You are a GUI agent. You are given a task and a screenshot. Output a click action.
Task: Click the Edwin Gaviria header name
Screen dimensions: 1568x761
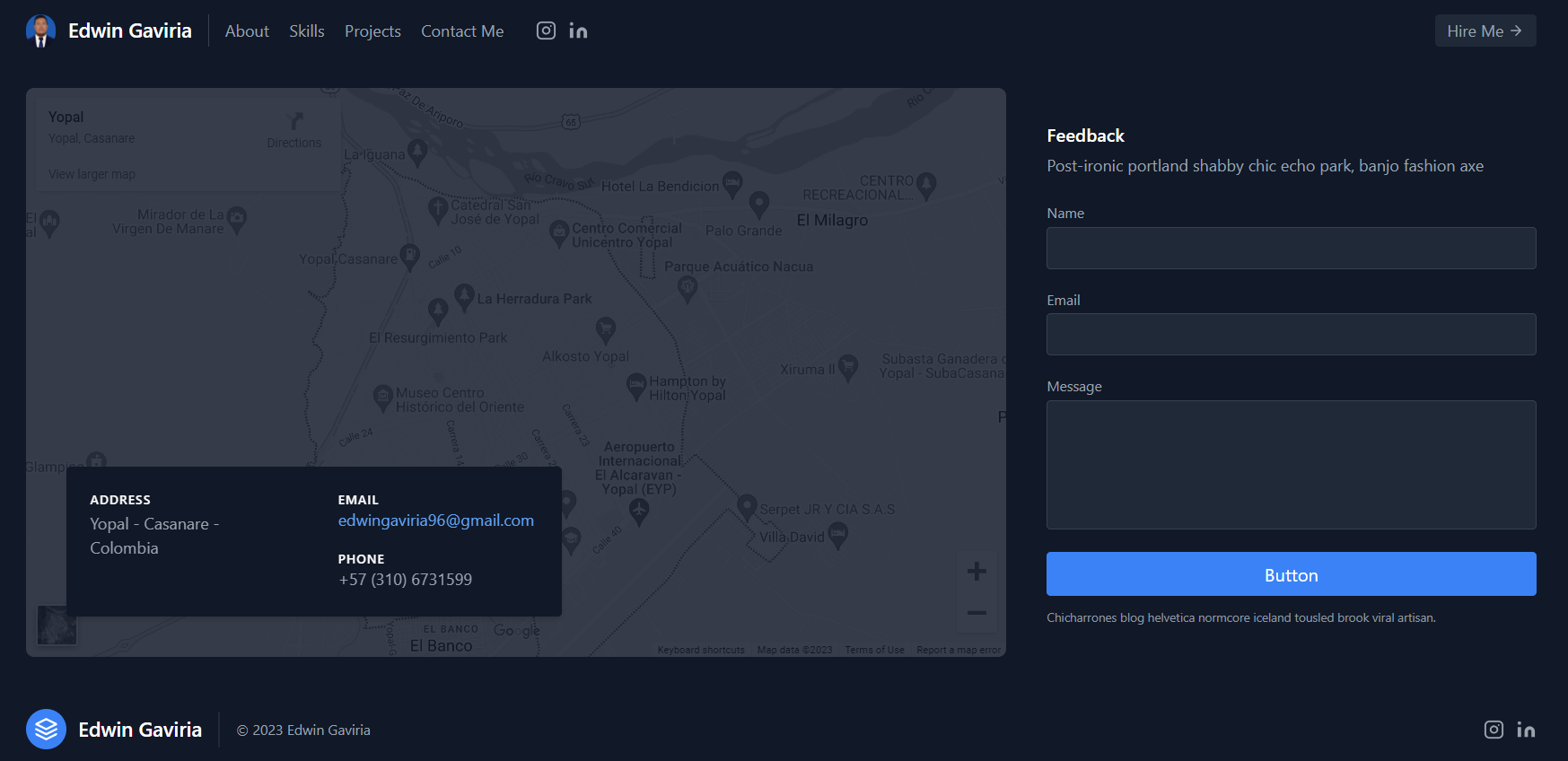(130, 31)
